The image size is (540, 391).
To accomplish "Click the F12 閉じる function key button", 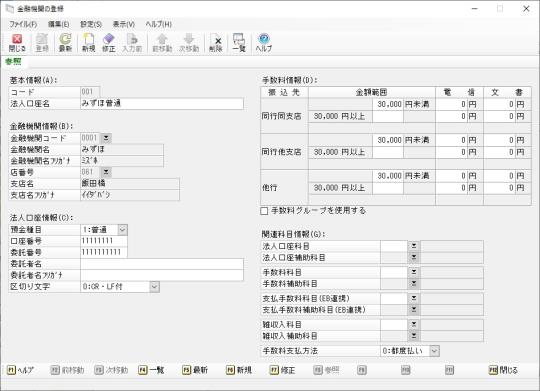I will point(503,370).
